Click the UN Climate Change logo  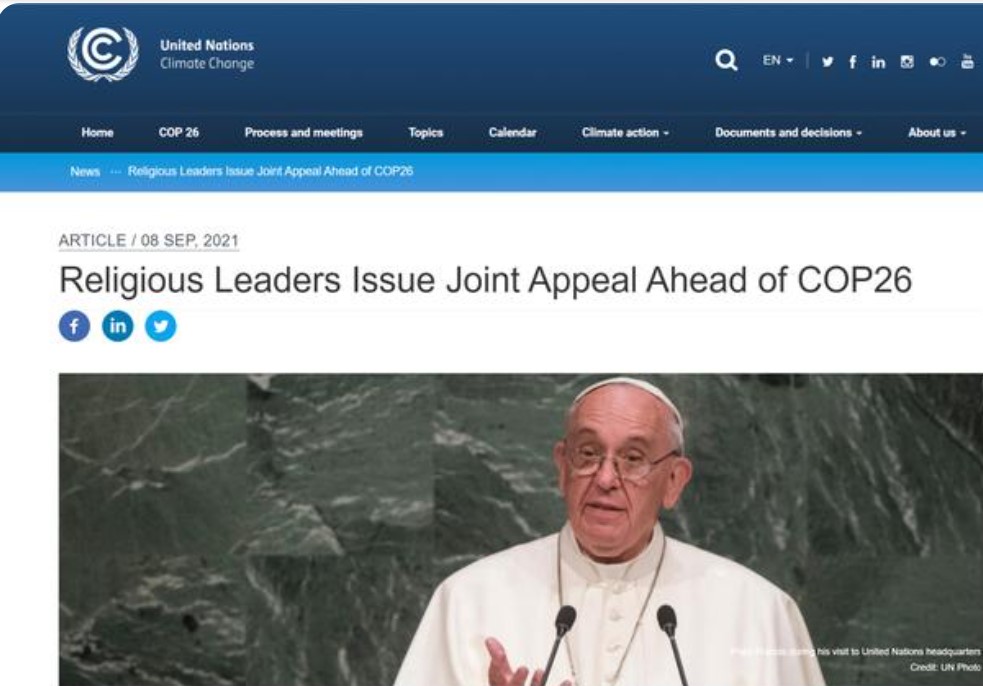pos(103,54)
